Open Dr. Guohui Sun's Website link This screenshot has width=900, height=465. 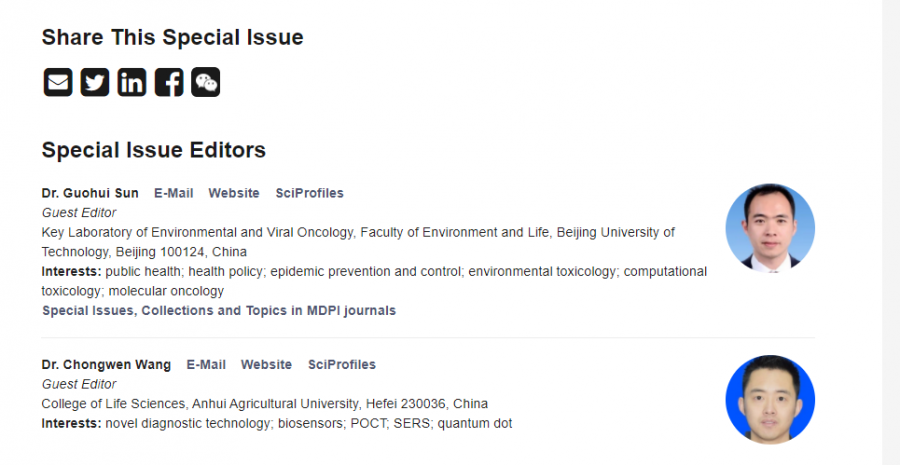(234, 193)
